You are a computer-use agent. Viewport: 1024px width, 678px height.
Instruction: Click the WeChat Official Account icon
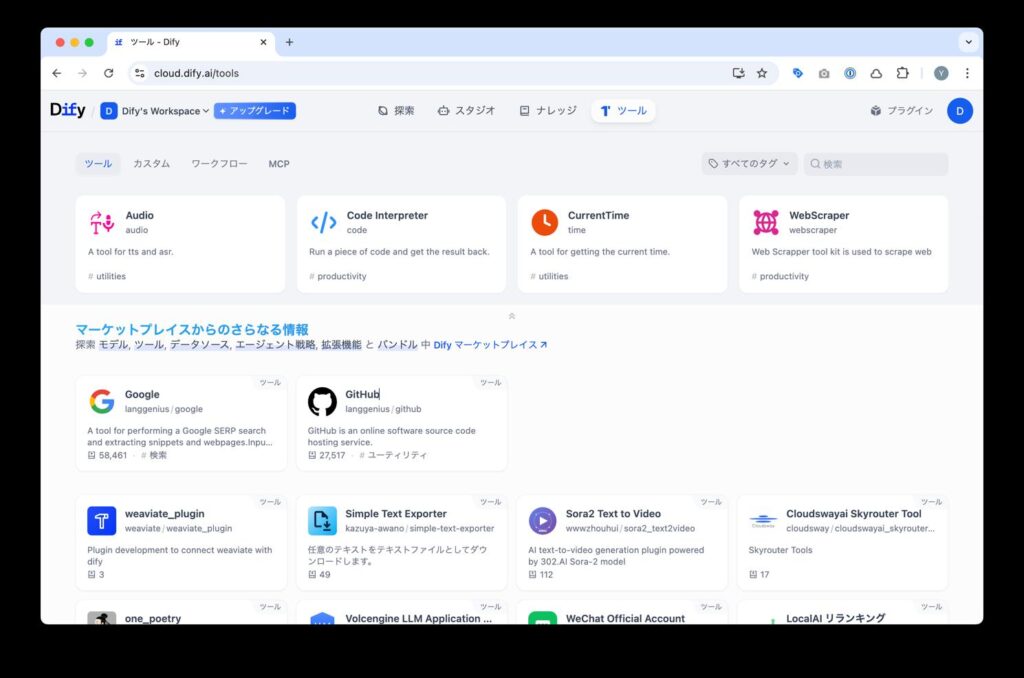(542, 620)
